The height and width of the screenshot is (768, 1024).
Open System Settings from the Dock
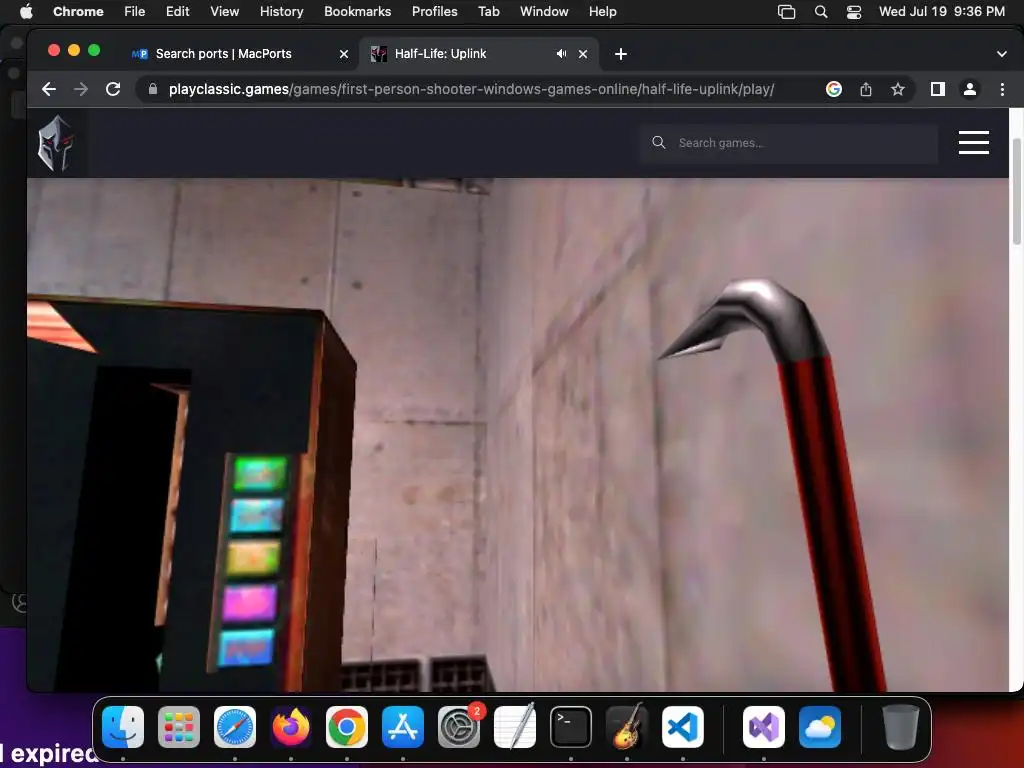coord(459,727)
